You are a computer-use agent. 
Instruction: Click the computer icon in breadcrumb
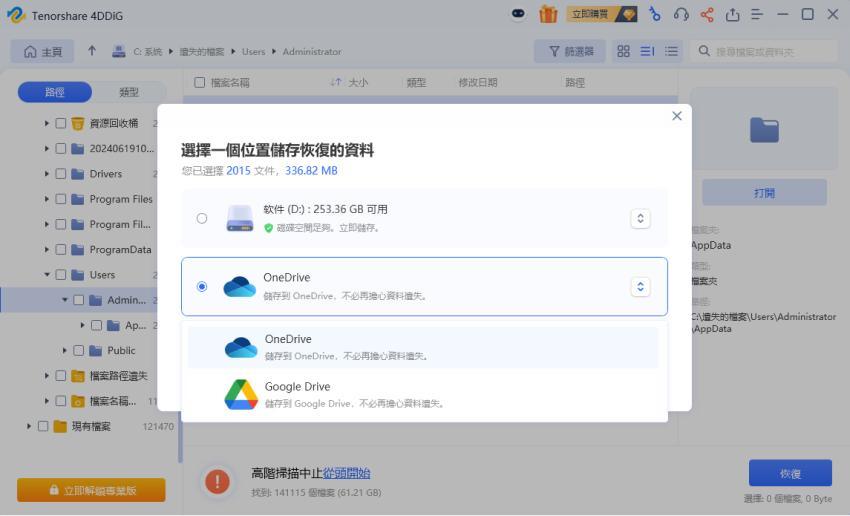pos(119,51)
